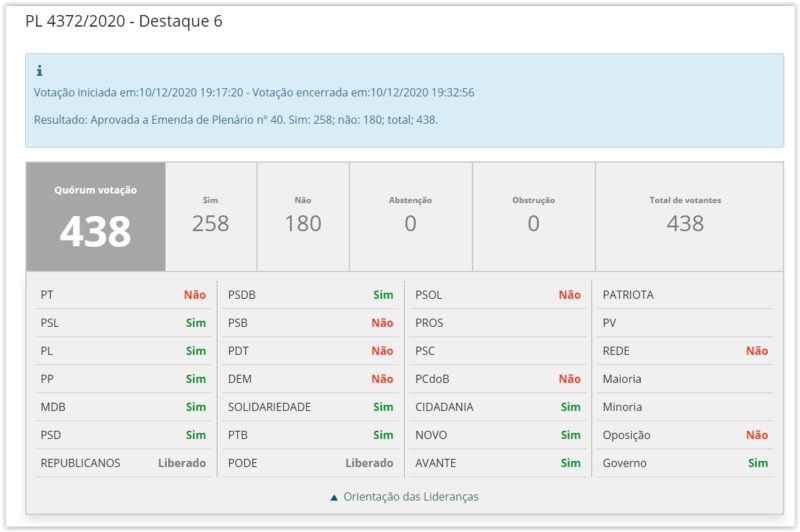Click the info icon in blue banner
The height and width of the screenshot is (532, 800).
39,71
